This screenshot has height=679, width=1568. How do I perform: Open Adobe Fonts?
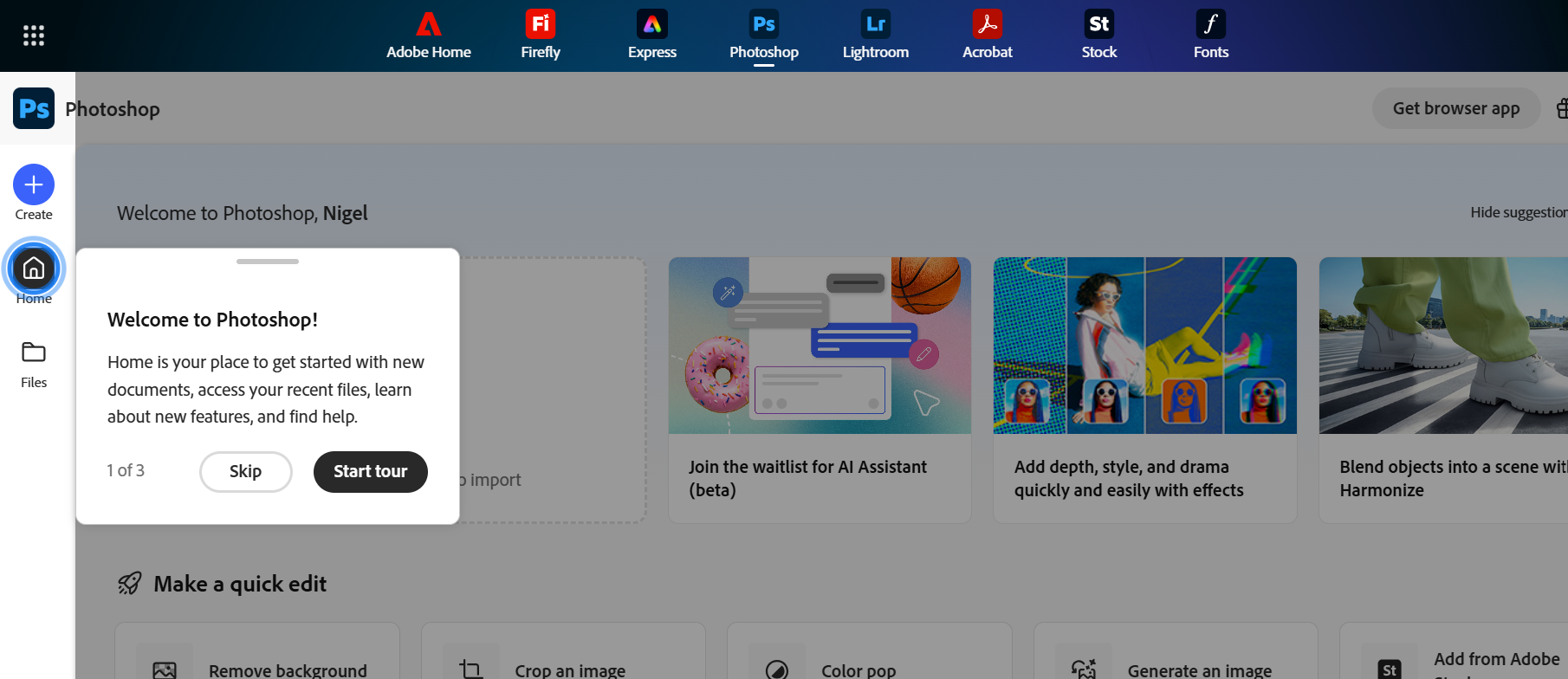1210,36
